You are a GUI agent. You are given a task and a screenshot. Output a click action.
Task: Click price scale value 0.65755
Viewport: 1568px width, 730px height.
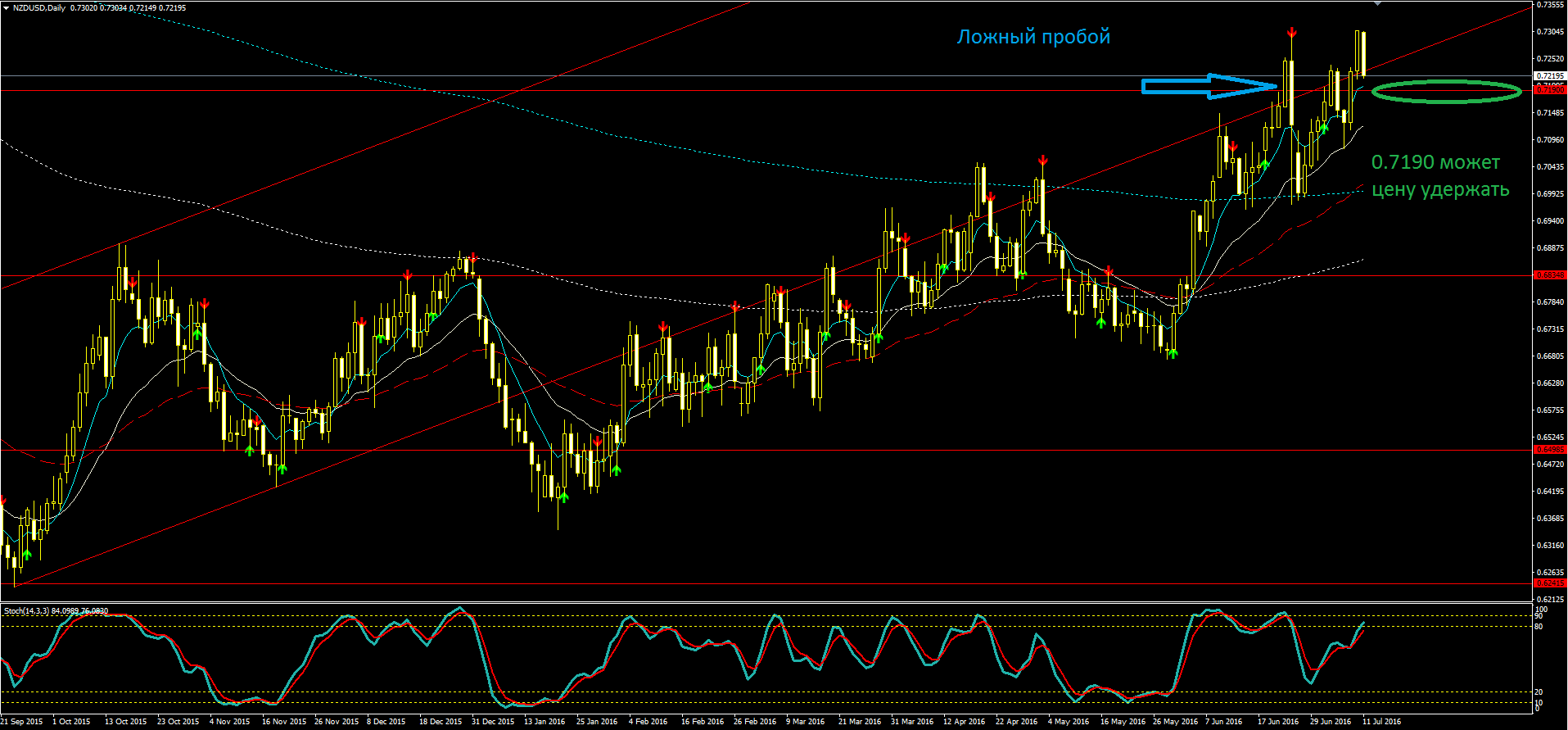[1551, 410]
